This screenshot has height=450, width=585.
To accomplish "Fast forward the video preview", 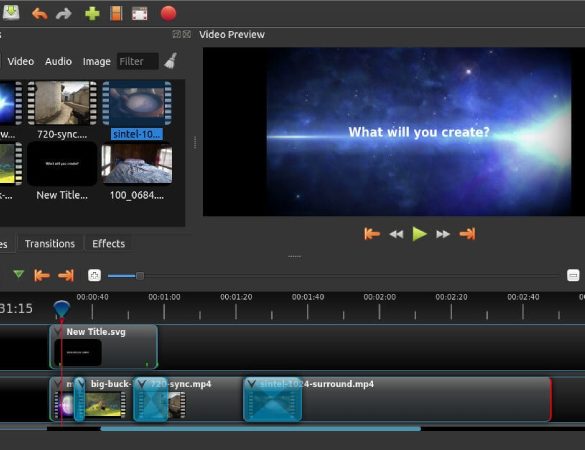I will [443, 234].
